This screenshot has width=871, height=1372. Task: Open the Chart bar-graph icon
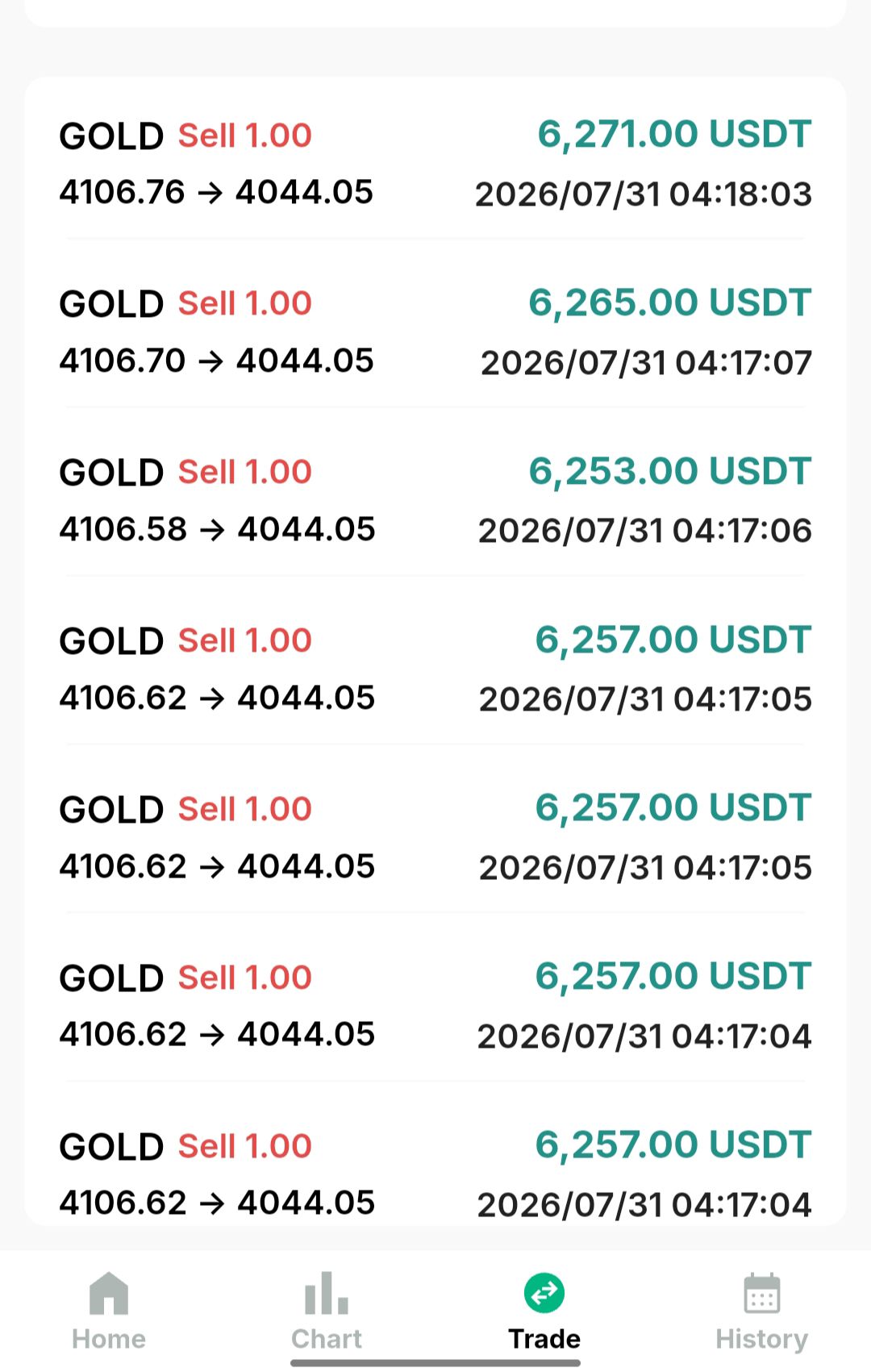[327, 1292]
